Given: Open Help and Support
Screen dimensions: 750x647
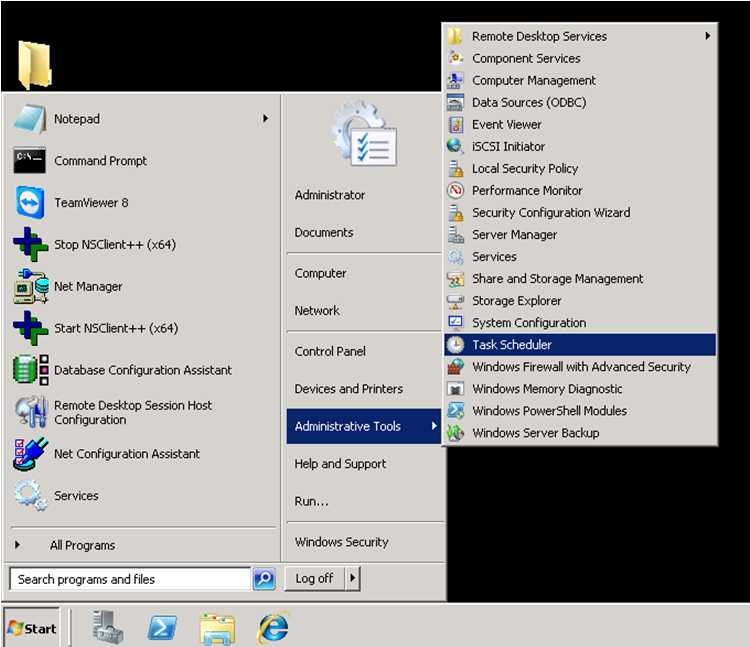Looking at the screenshot, I should [340, 464].
